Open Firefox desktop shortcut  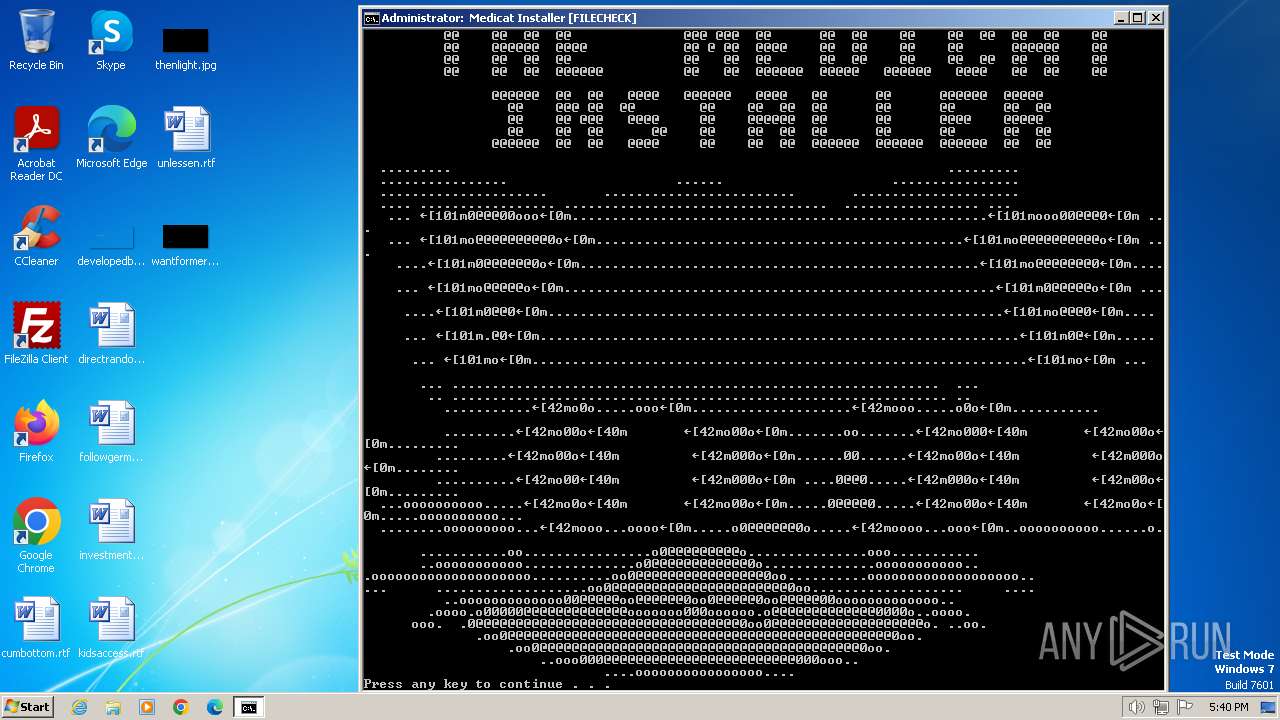coord(36,432)
